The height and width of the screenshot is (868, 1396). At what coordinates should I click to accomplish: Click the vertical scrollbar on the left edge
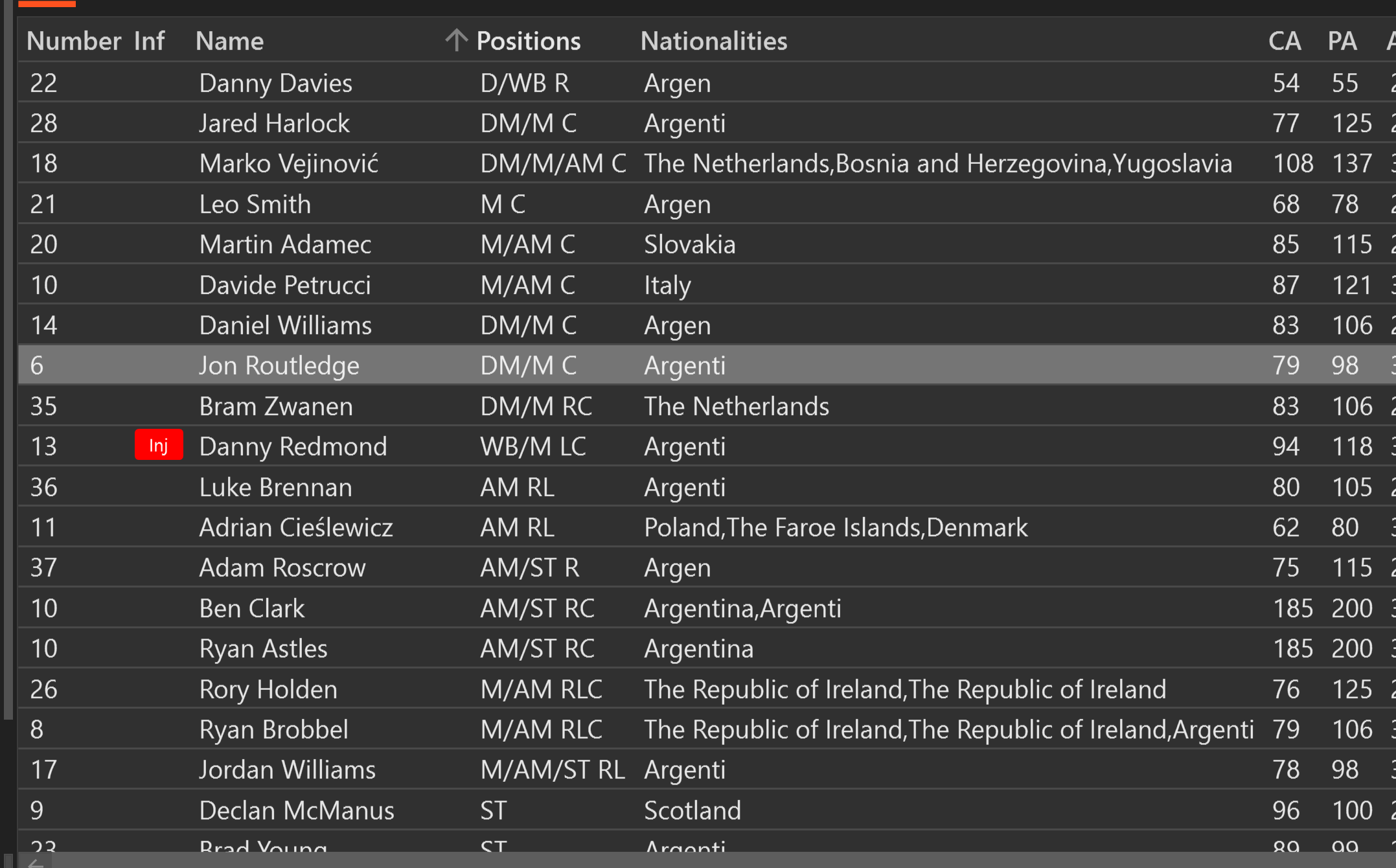point(8,360)
